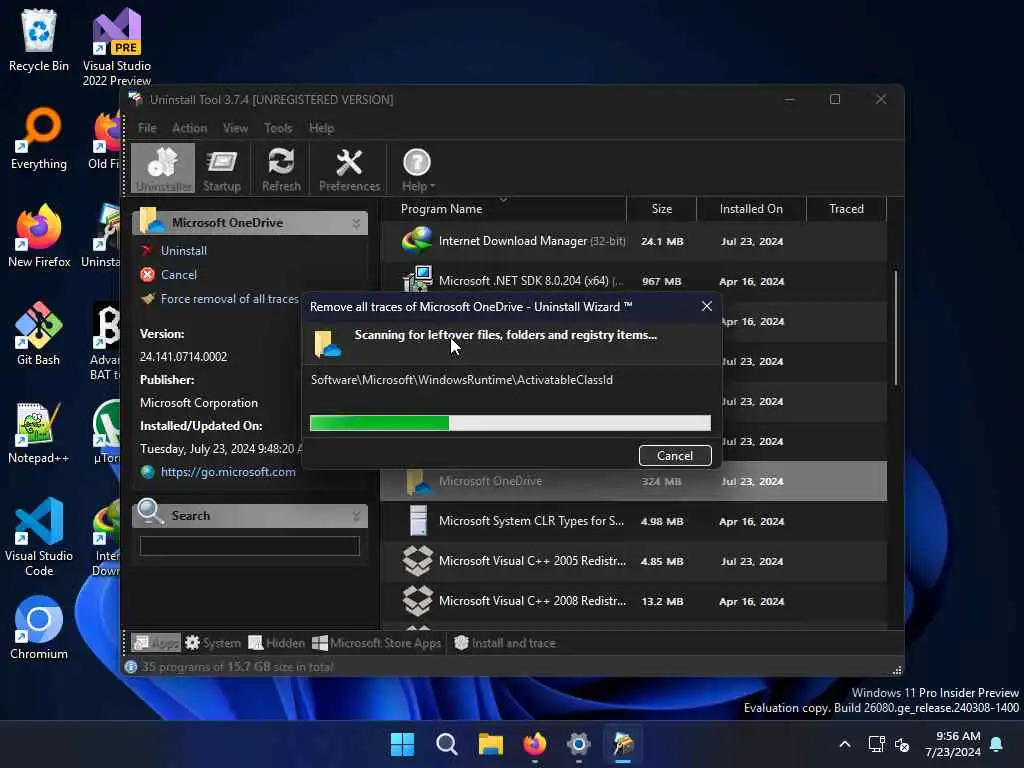Collapse the Search panel
Image resolution: width=1024 pixels, height=768 pixels.
click(x=356, y=516)
